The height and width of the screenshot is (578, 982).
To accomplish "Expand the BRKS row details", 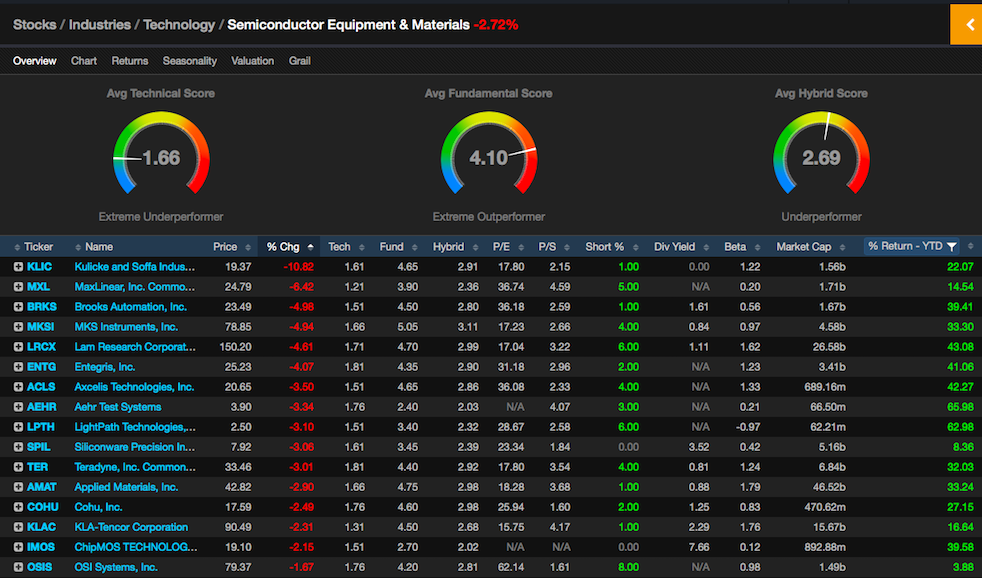I will pos(18,307).
